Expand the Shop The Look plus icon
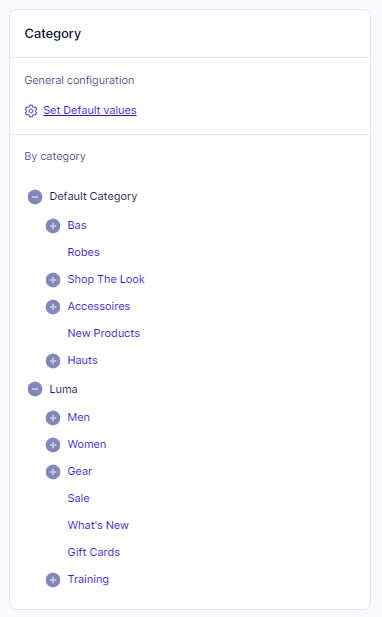The height and width of the screenshot is (617, 382). click(x=53, y=280)
